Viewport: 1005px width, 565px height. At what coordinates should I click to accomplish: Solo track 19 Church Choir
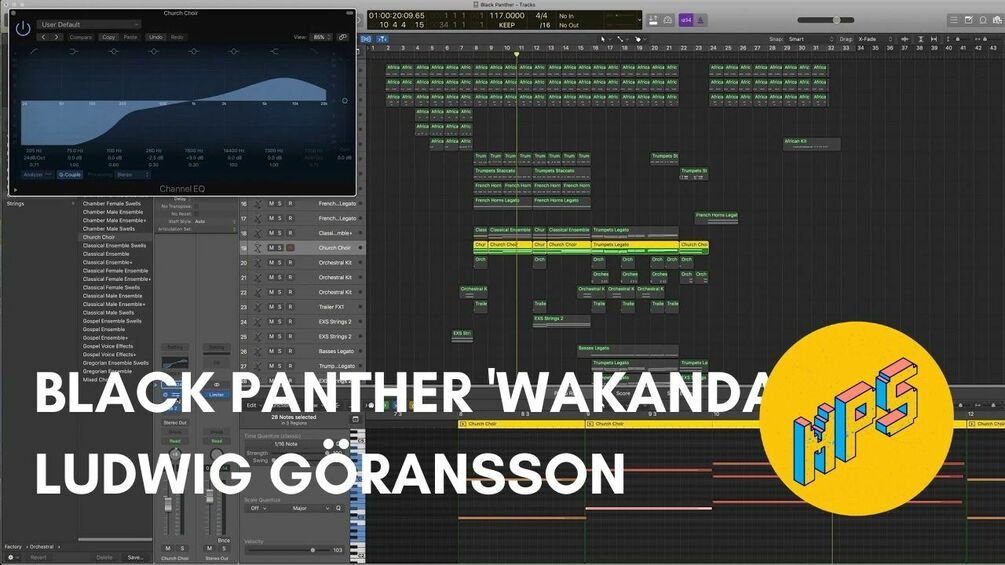pyautogui.click(x=280, y=248)
